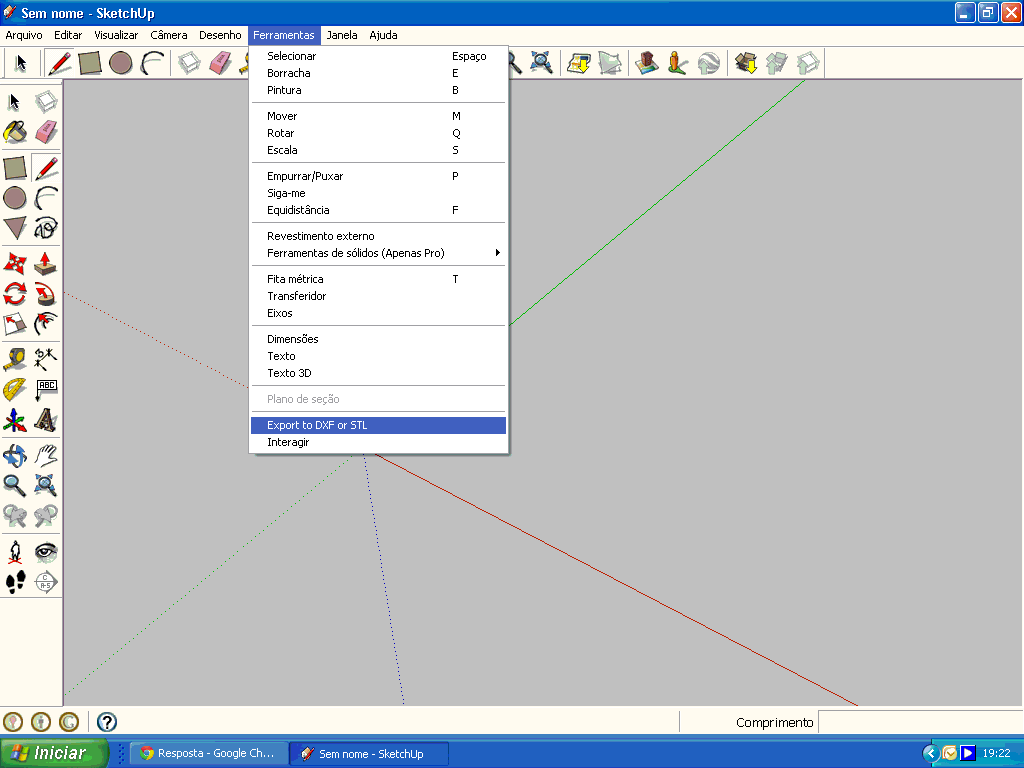Select the Circle tool in left toolbar
Image resolution: width=1024 pixels, height=768 pixels.
[x=15, y=198]
